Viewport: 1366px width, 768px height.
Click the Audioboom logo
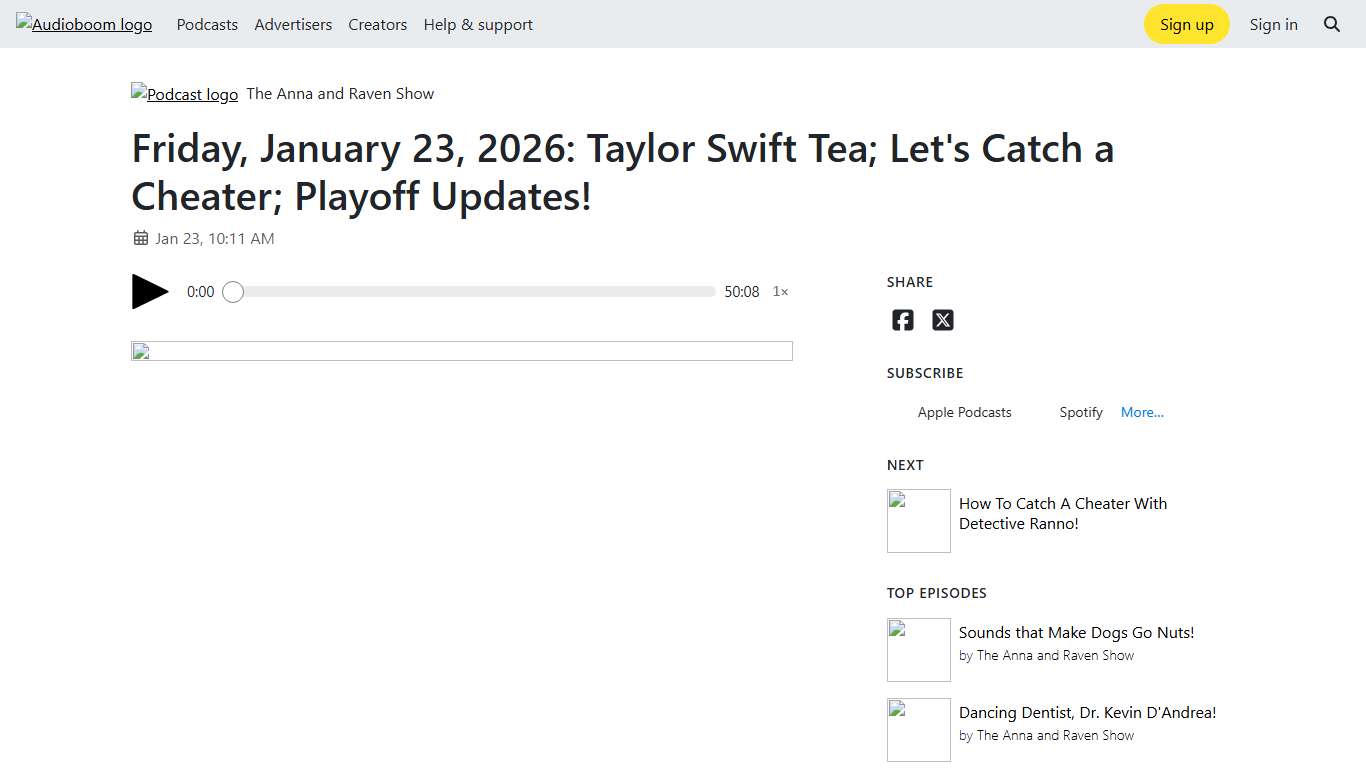pyautogui.click(x=84, y=24)
